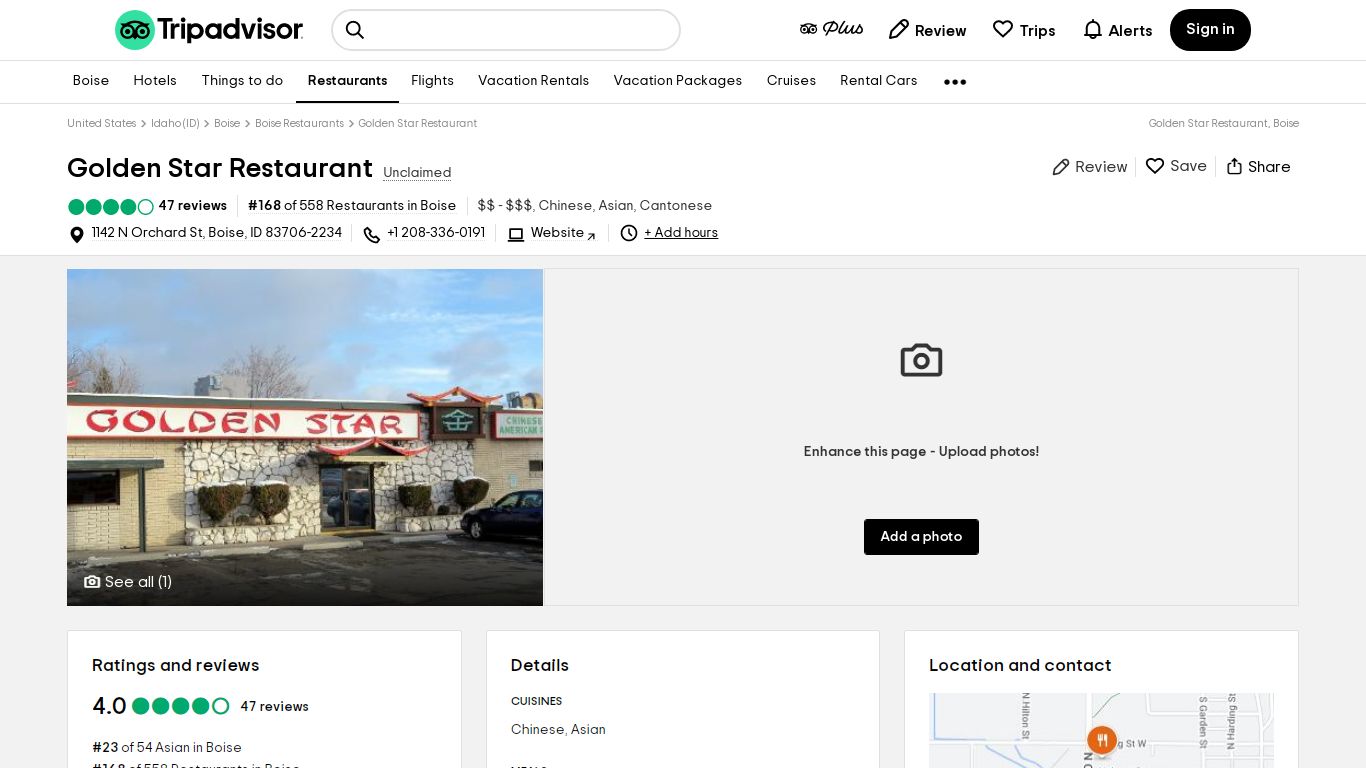Click the Golden Star Restaurant page title
The image size is (1366, 768).
tap(220, 168)
